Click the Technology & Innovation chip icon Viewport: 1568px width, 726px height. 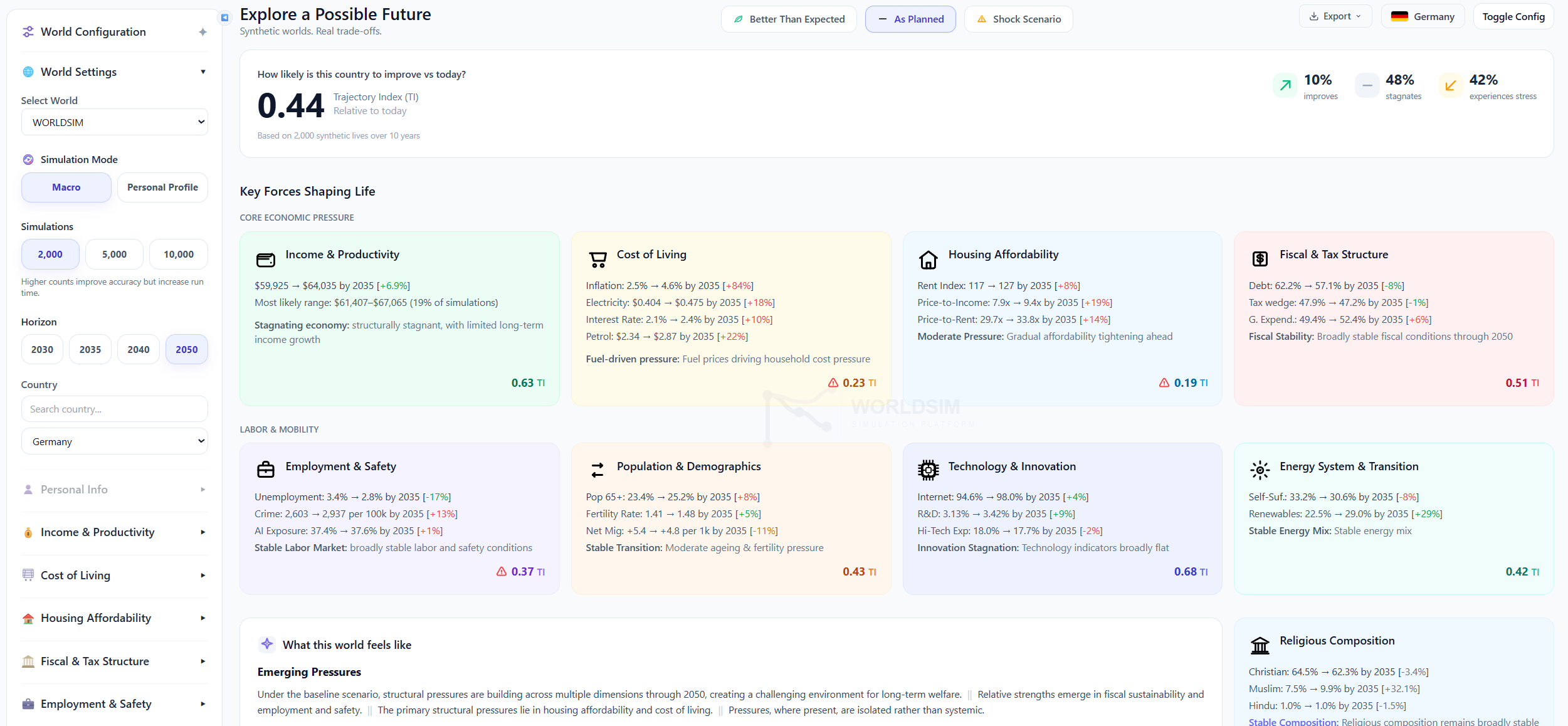coord(928,470)
